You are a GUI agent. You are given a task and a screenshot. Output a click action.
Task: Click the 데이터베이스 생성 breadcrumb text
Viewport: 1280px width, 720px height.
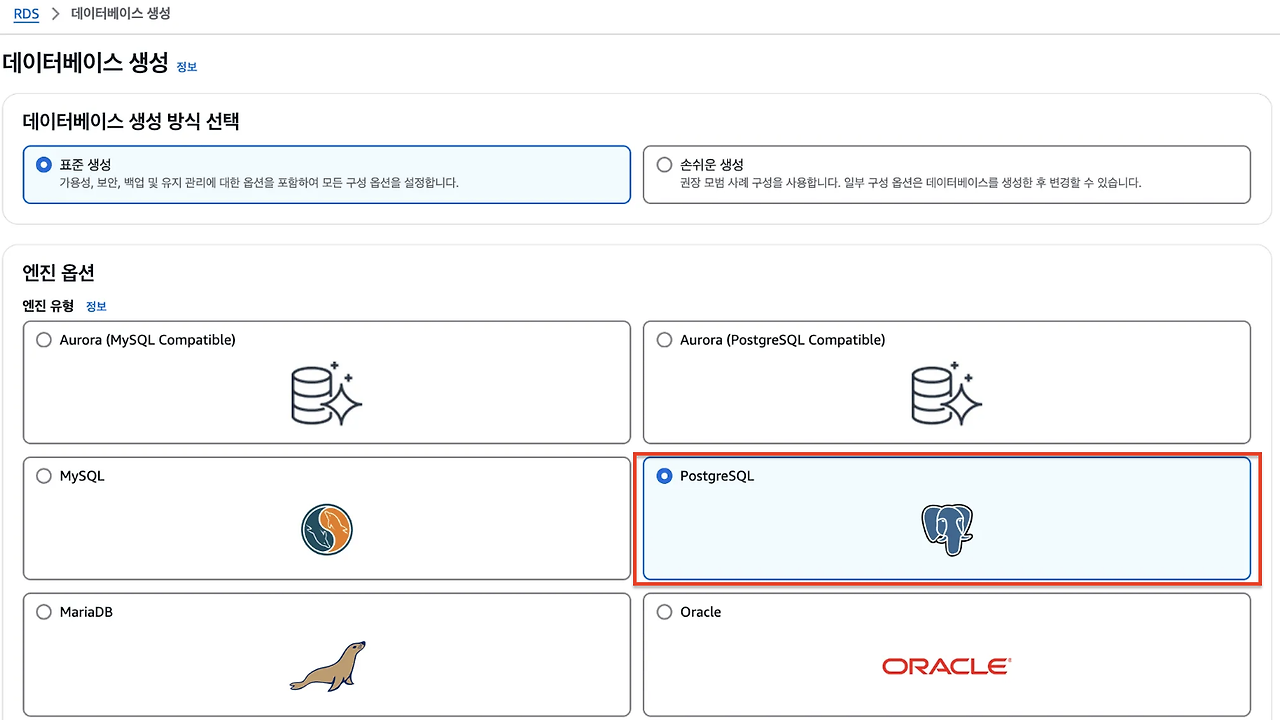[x=120, y=14]
